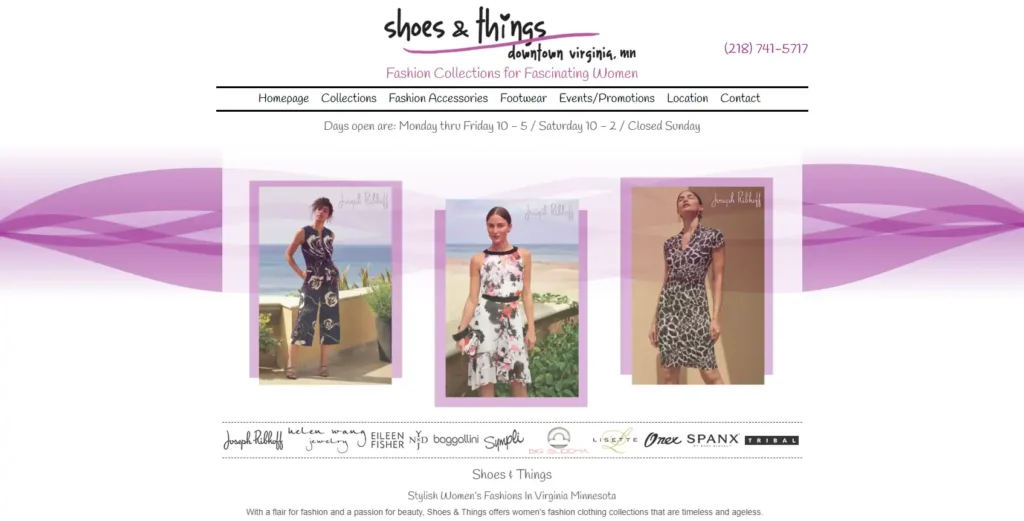Go to Fashion Accessories in navigation
Image resolution: width=1024 pixels, height=521 pixels.
pos(438,98)
